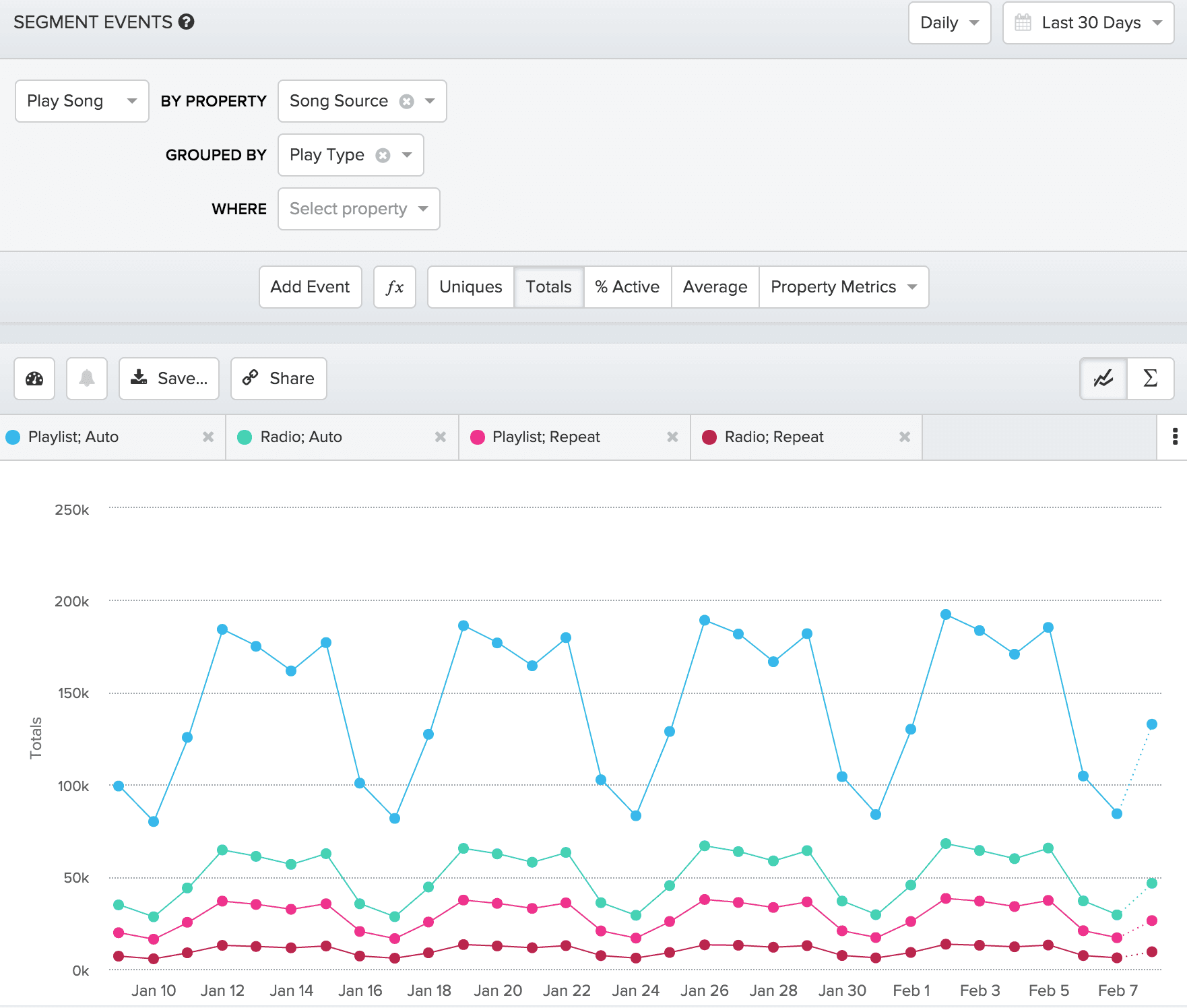Clear the Song Source property selection

(407, 101)
